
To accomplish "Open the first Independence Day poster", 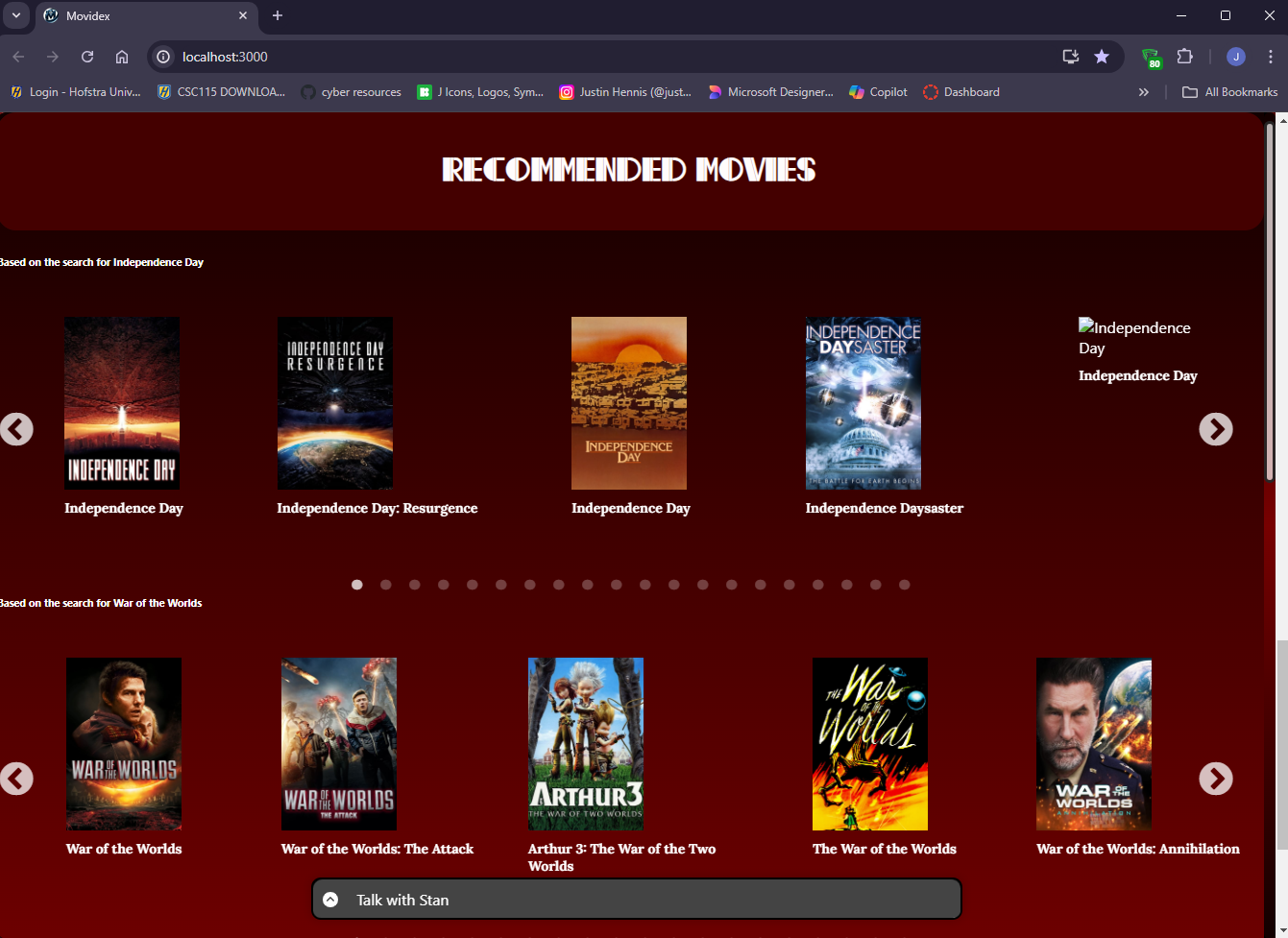I will pos(122,403).
